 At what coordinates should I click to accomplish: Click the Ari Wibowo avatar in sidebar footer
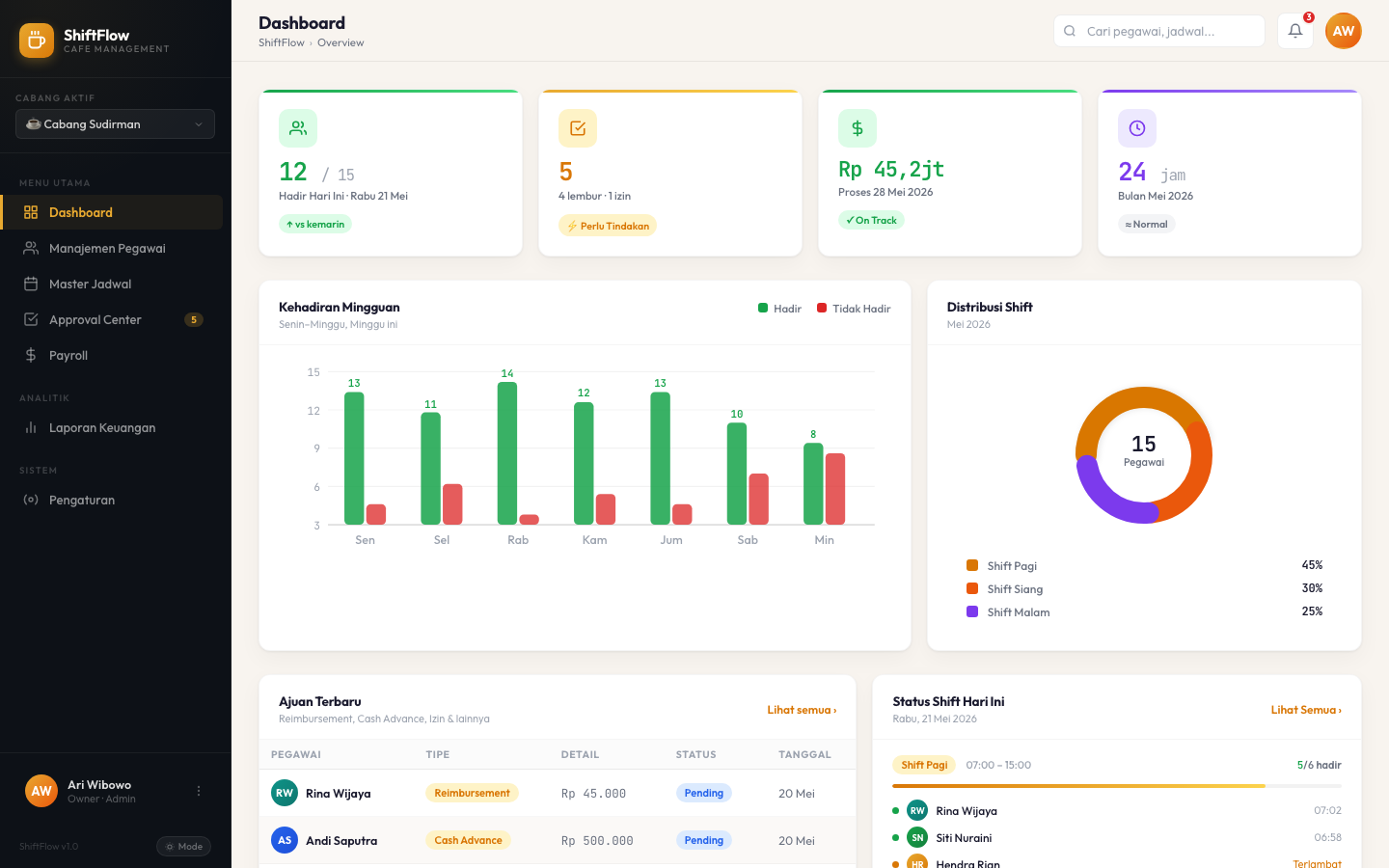point(41,791)
